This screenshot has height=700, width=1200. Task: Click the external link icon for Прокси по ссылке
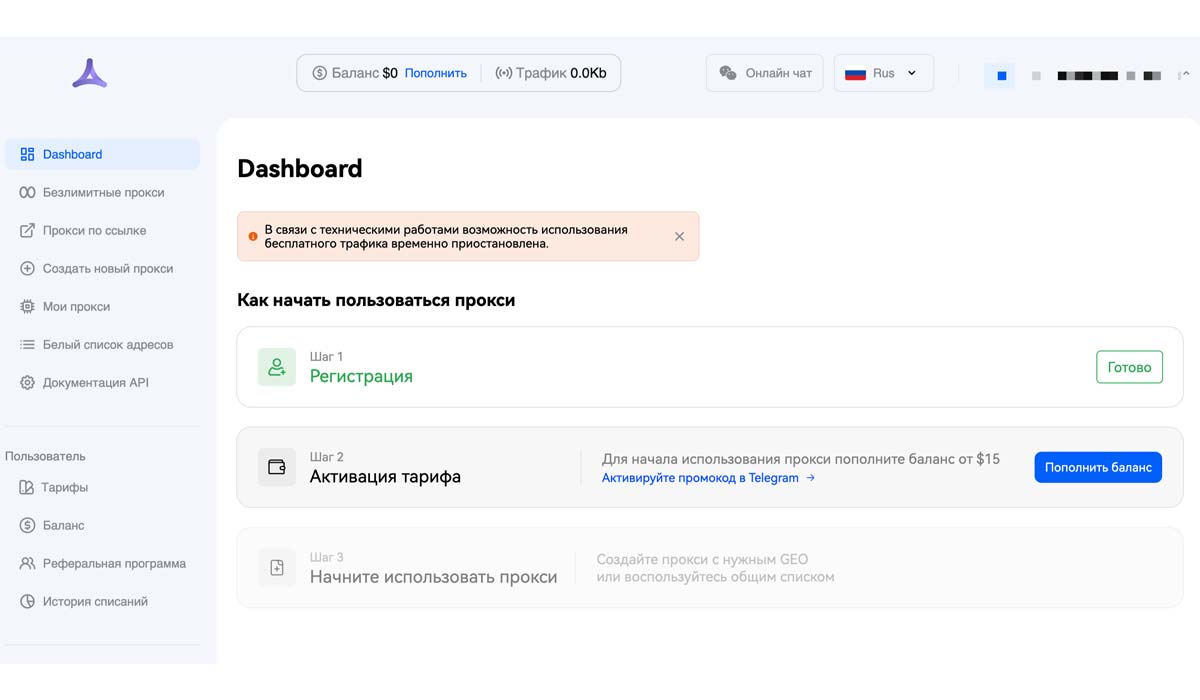click(27, 231)
